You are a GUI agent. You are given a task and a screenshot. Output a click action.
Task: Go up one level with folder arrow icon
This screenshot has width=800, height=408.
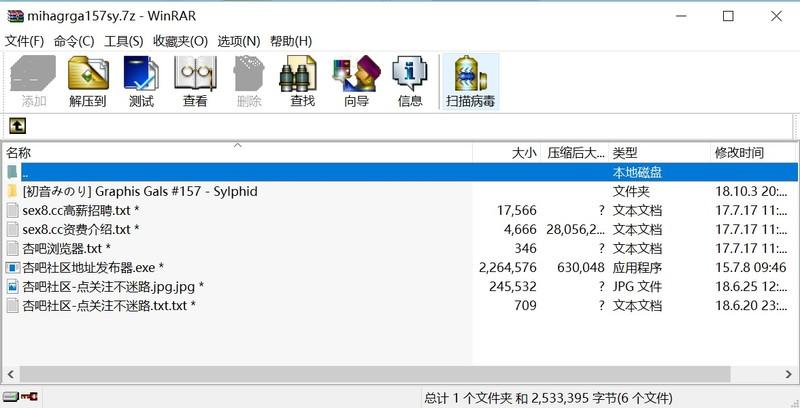click(x=17, y=126)
